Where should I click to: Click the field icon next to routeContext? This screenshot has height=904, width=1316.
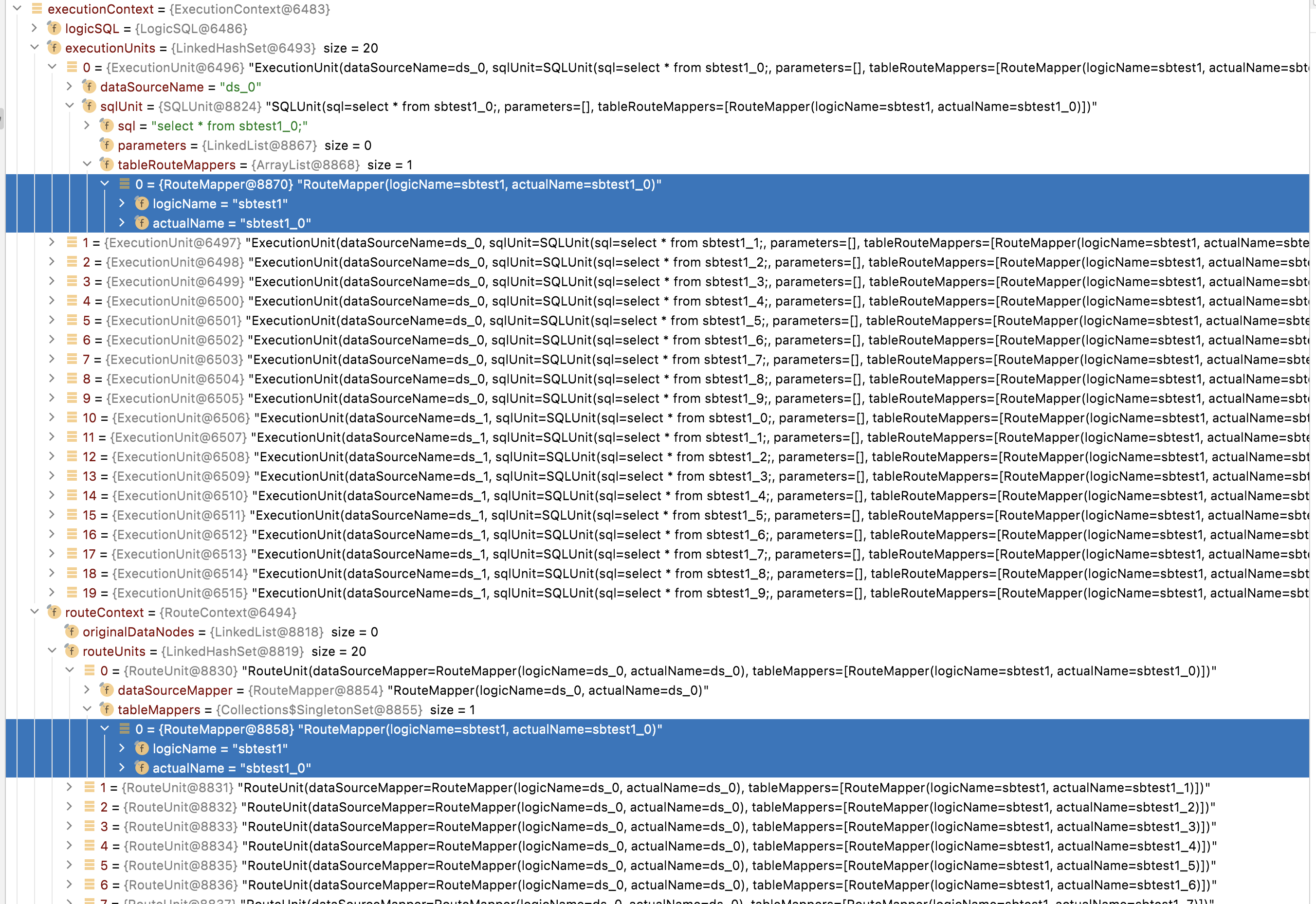click(x=55, y=612)
